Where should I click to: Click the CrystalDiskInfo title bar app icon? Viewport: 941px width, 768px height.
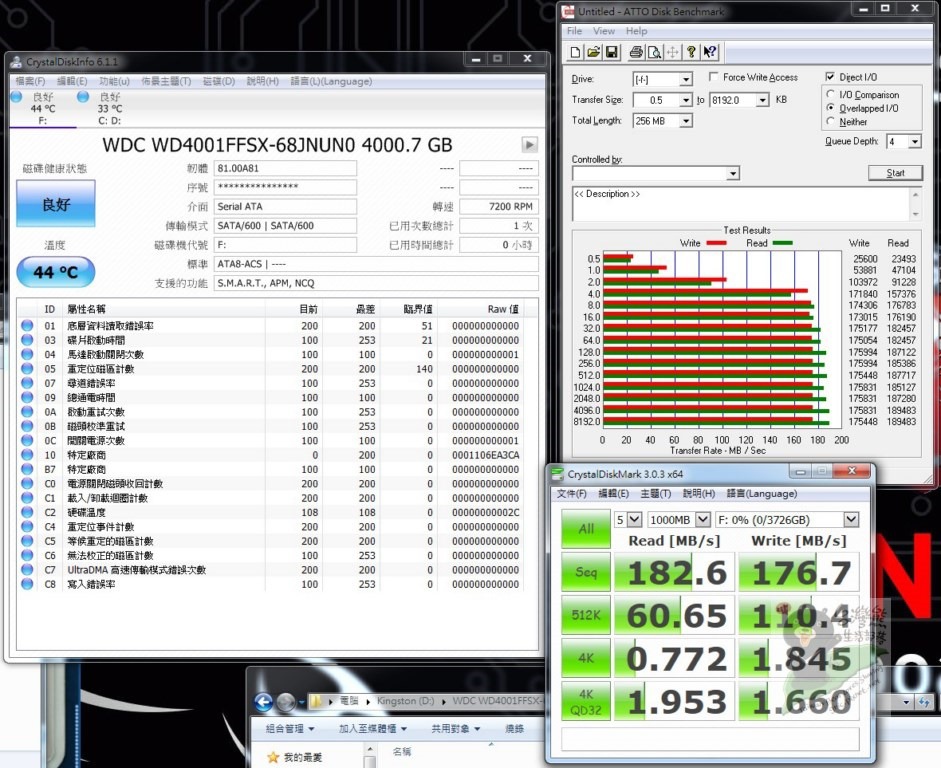click(x=16, y=62)
